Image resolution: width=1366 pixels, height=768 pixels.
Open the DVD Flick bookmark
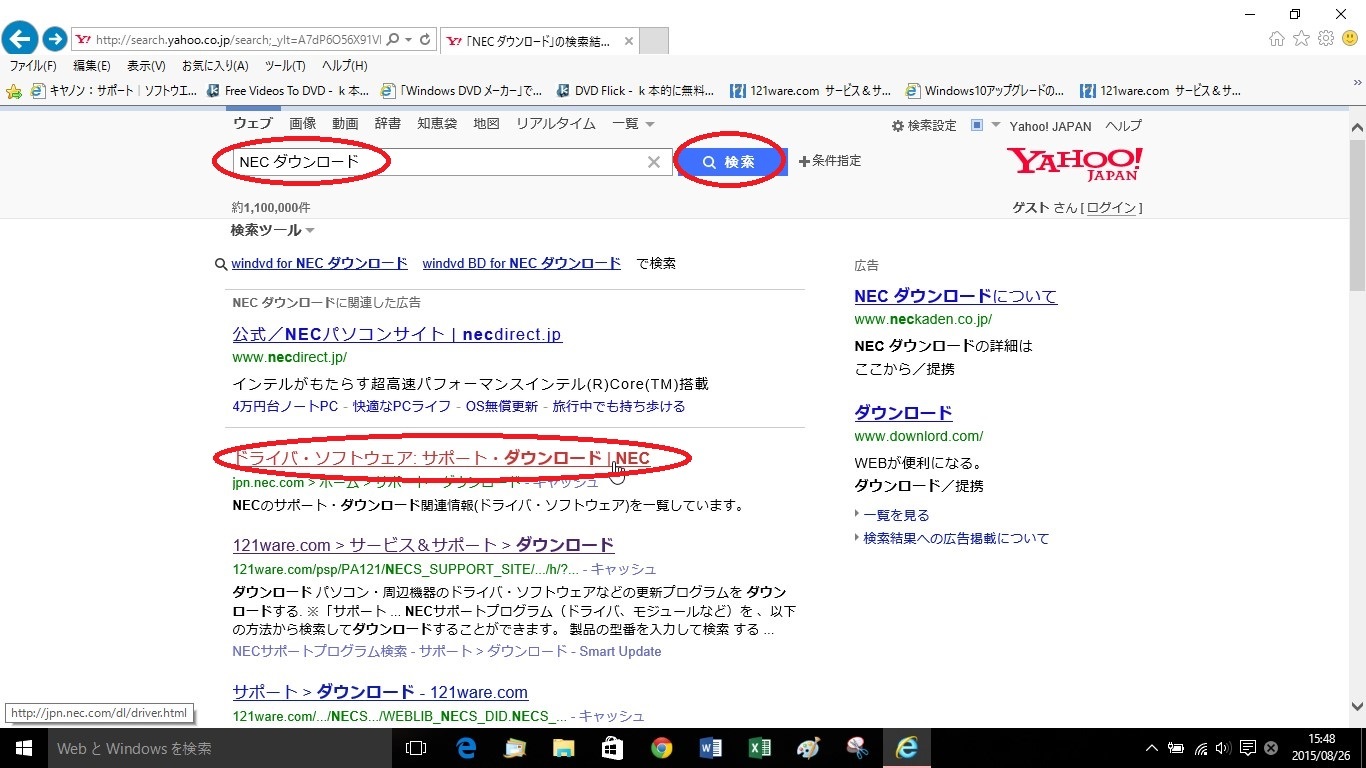[x=635, y=91]
